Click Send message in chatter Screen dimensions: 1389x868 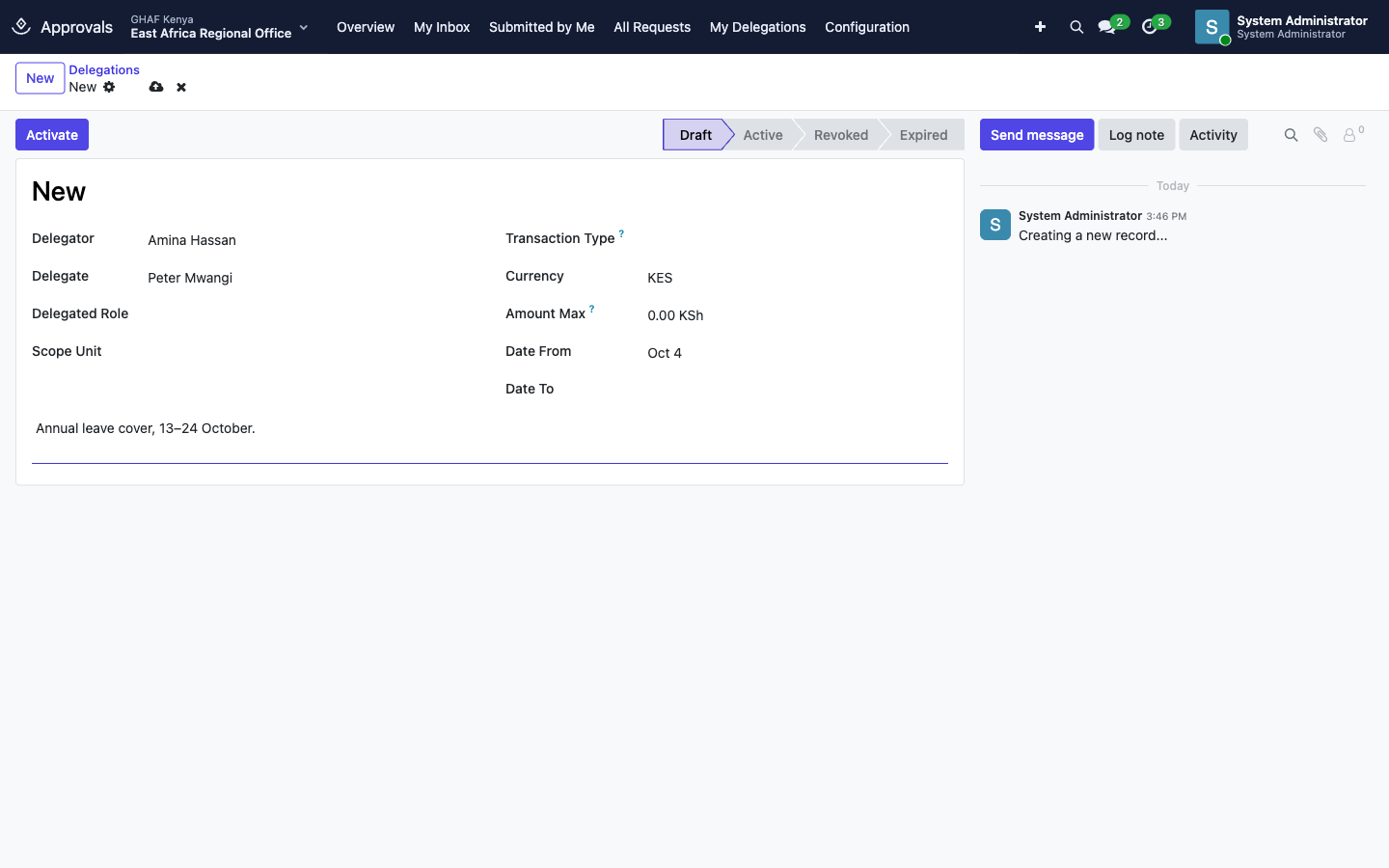tap(1037, 135)
